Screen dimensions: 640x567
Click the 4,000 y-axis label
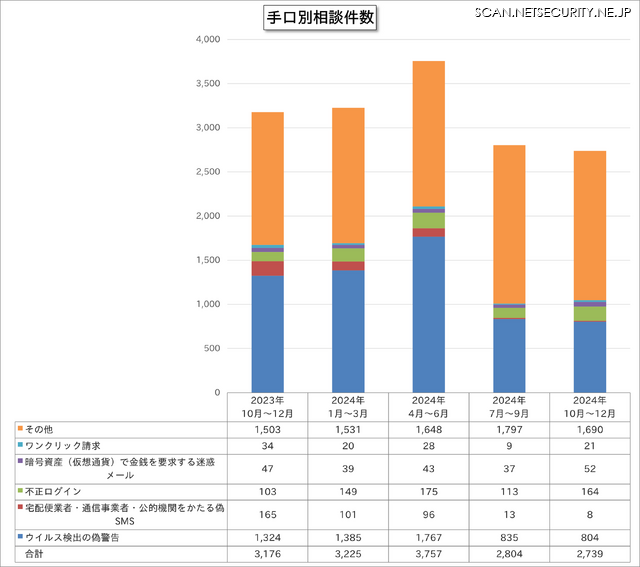207,40
